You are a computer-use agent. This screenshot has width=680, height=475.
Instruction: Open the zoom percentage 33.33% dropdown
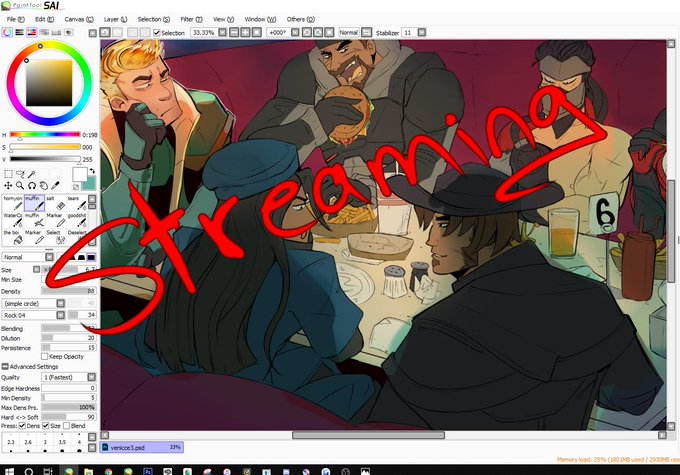click(x=222, y=33)
